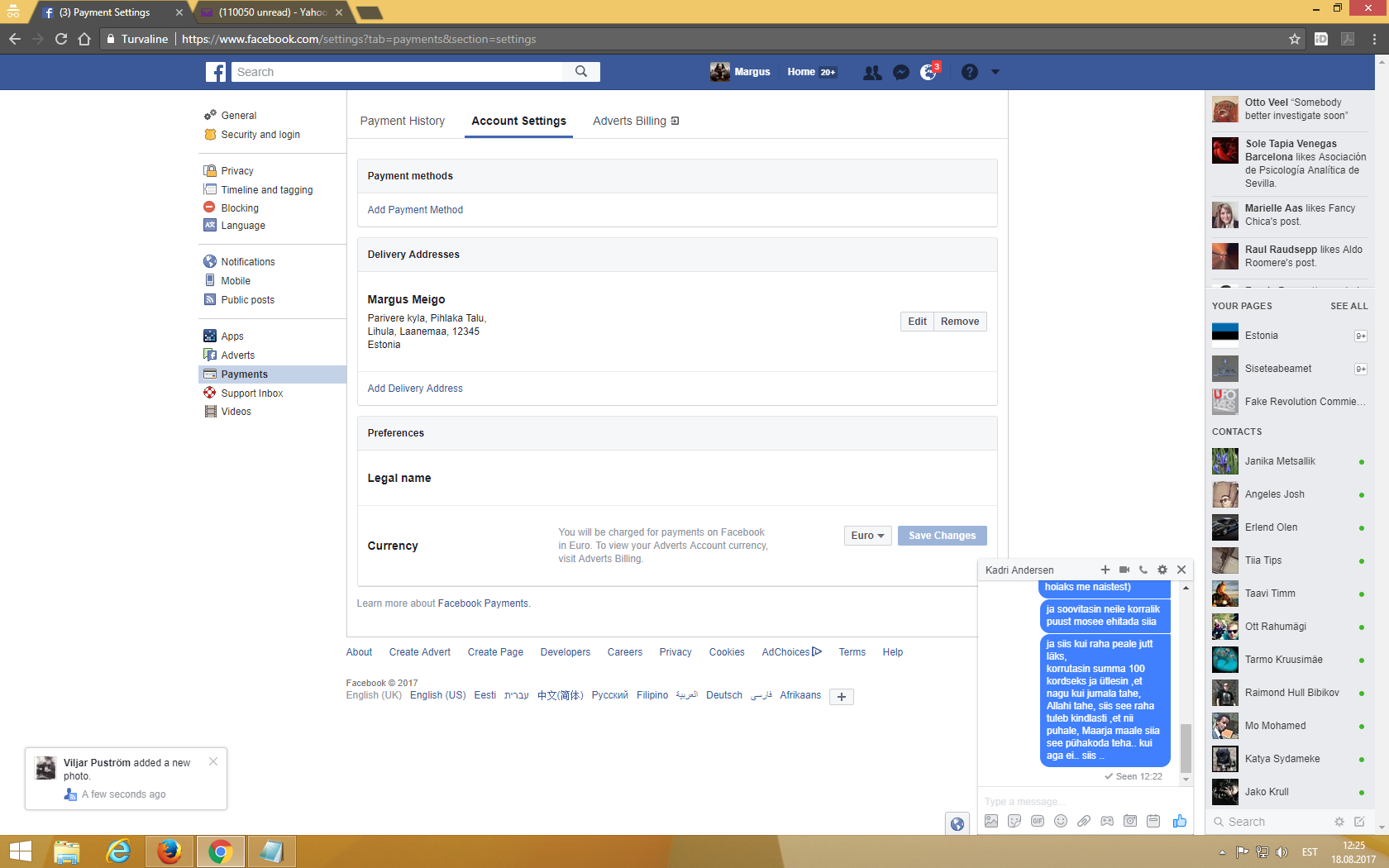
Task: Dismiss the Viljar Puström photo notification
Action: point(213,761)
